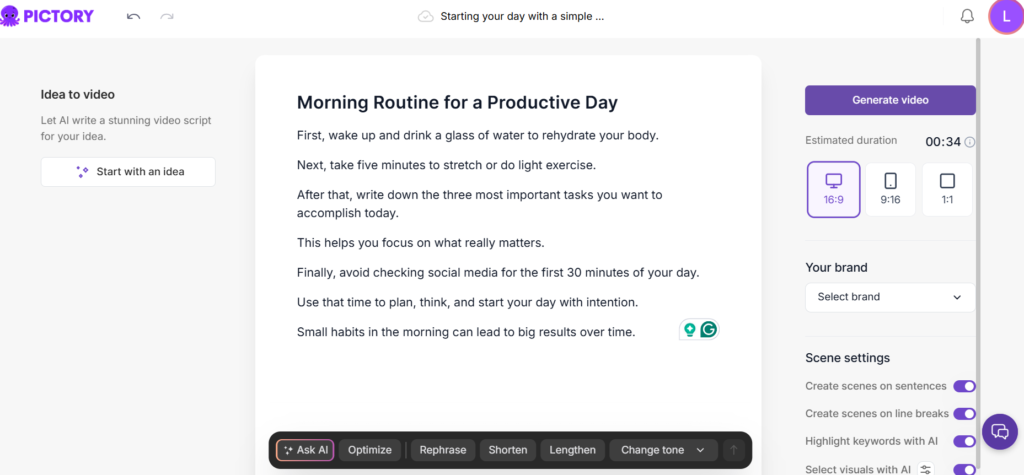Toggle Create scenes on line breaks
The width and height of the screenshot is (1024, 475).
pos(964,413)
